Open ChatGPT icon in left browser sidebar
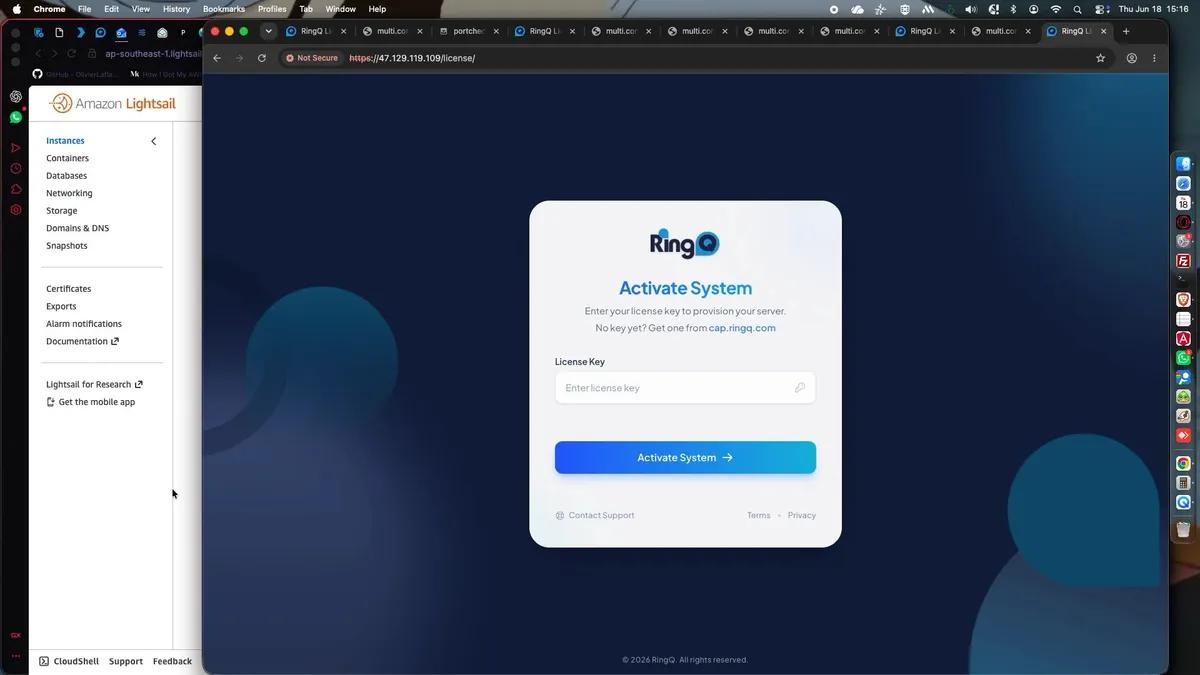Image resolution: width=1200 pixels, height=675 pixels. [x=16, y=97]
